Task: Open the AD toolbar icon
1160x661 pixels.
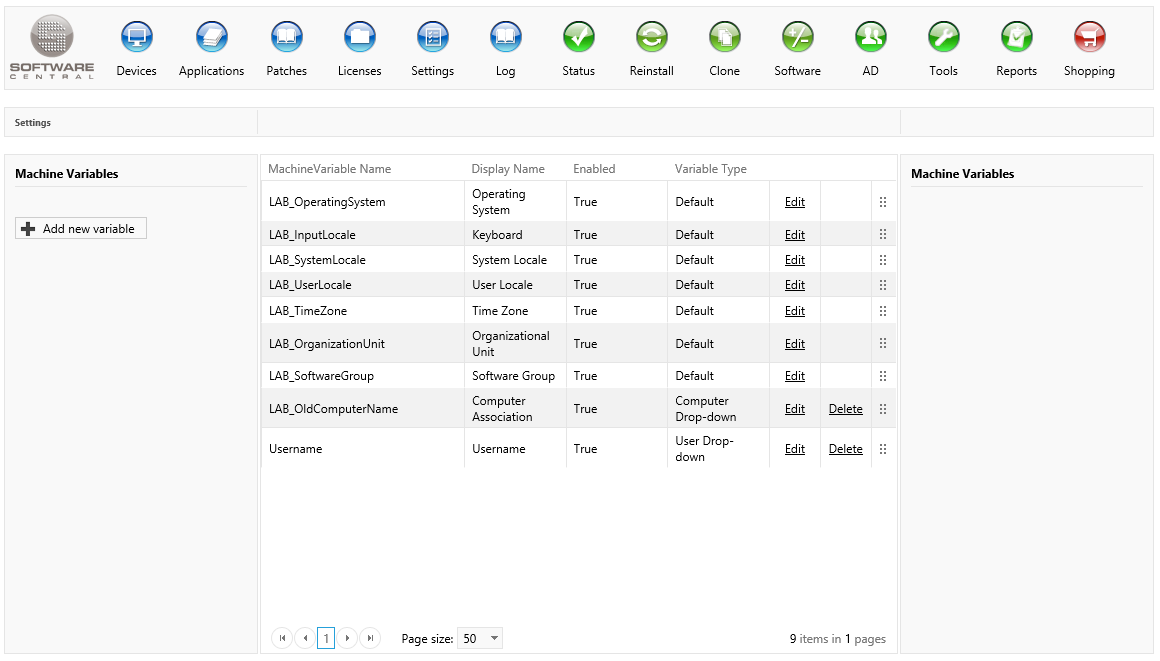Action: 871,38
